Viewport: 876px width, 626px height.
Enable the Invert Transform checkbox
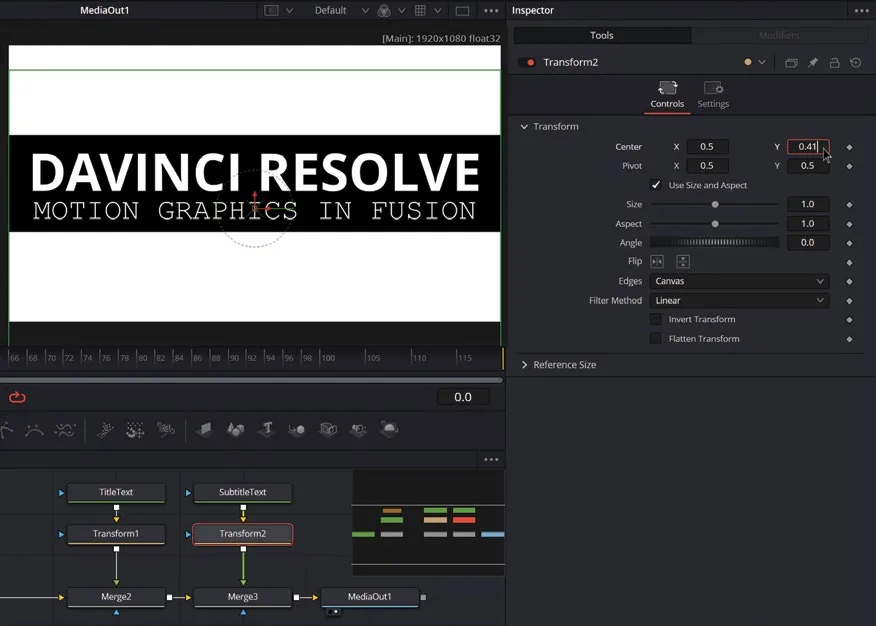[656, 319]
